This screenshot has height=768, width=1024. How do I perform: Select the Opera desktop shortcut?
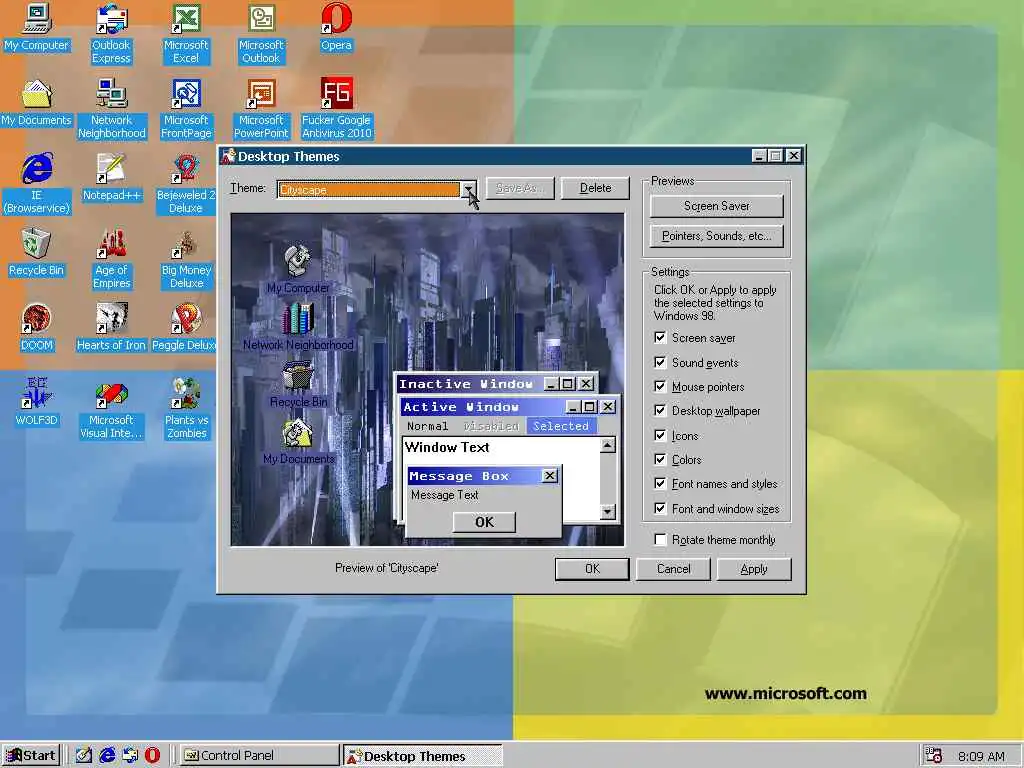click(x=336, y=27)
